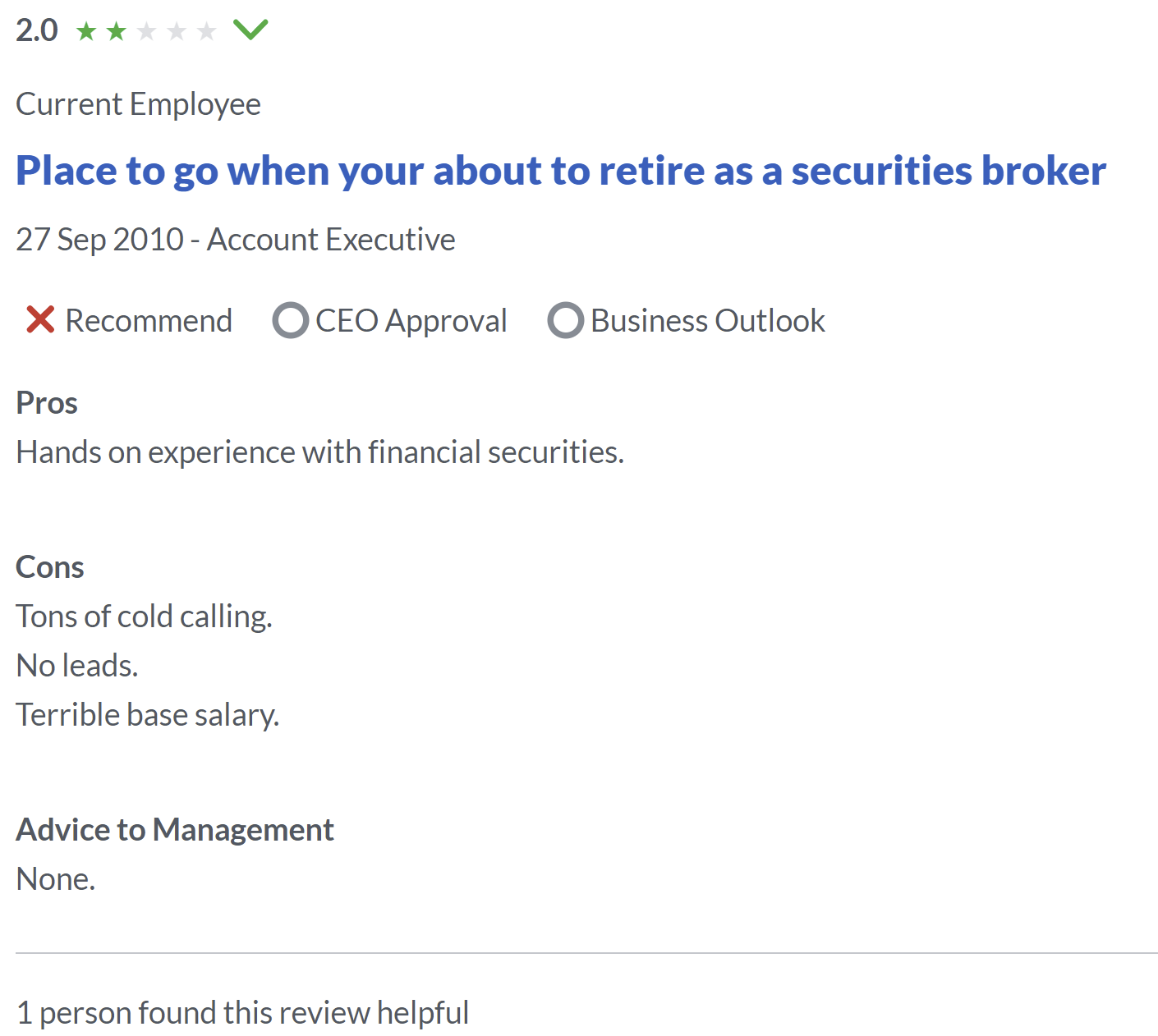This screenshot has height=1036, width=1158.
Task: Click the Current Employee label
Action: click(138, 104)
